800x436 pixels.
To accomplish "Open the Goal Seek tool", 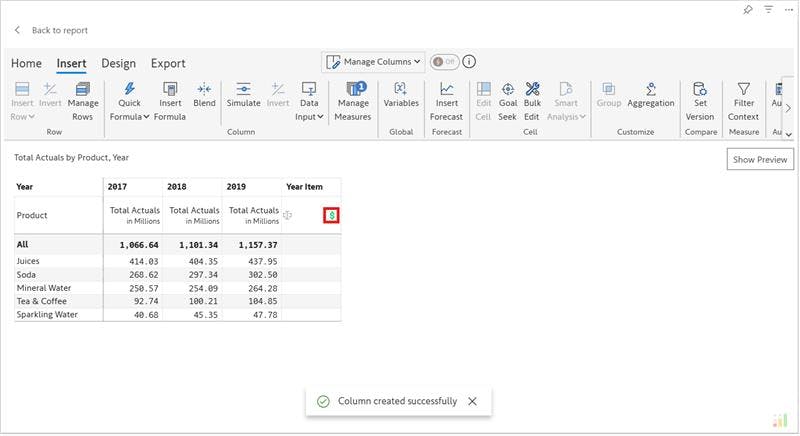I will point(508,91).
